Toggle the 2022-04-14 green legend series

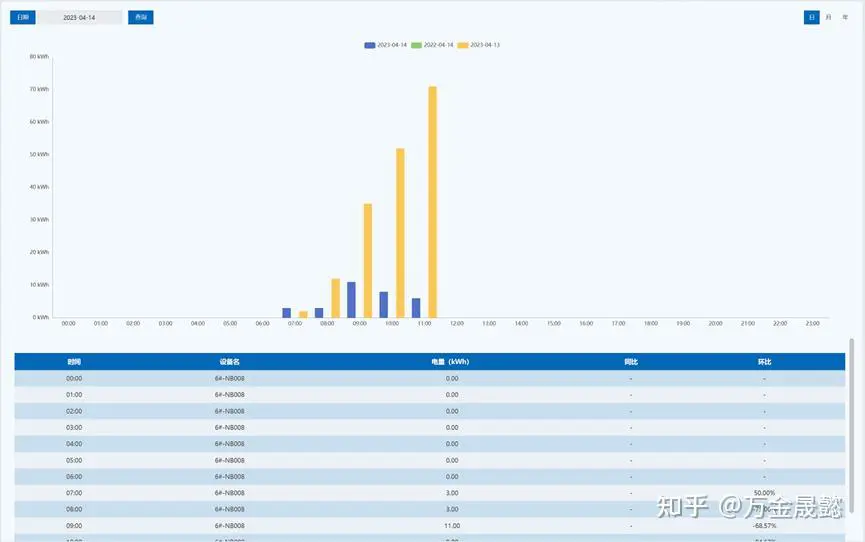432,45
